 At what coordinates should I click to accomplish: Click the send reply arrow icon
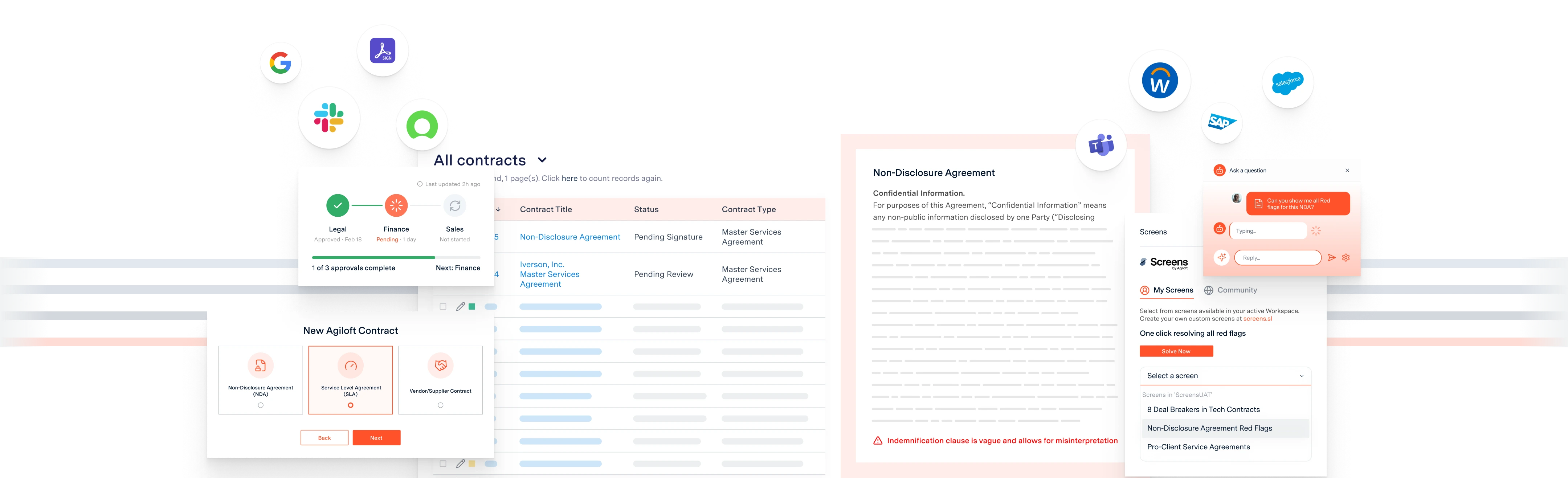(x=1332, y=258)
